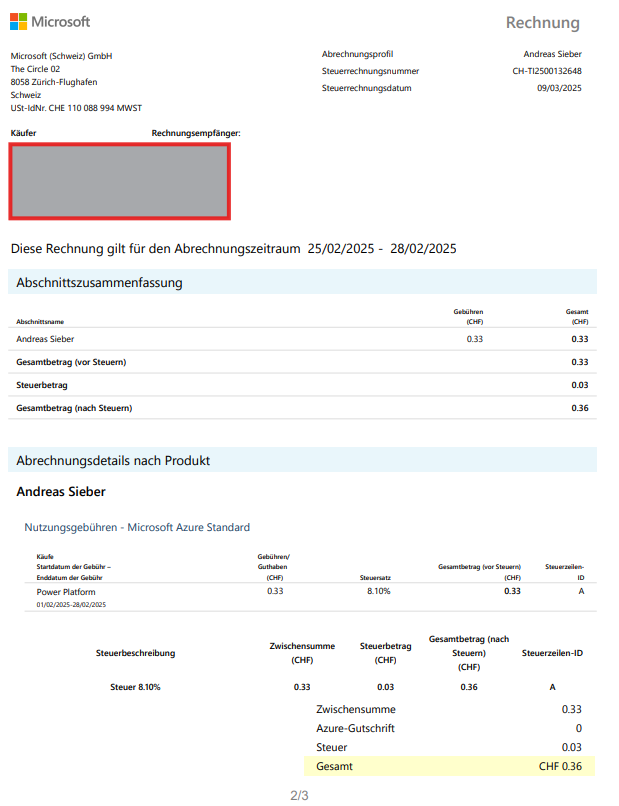This screenshot has width=619, height=806.
Task: Click the product table 'Gesamtbetrag (vor Steuern) (CHF)' header
Action: coord(480,572)
